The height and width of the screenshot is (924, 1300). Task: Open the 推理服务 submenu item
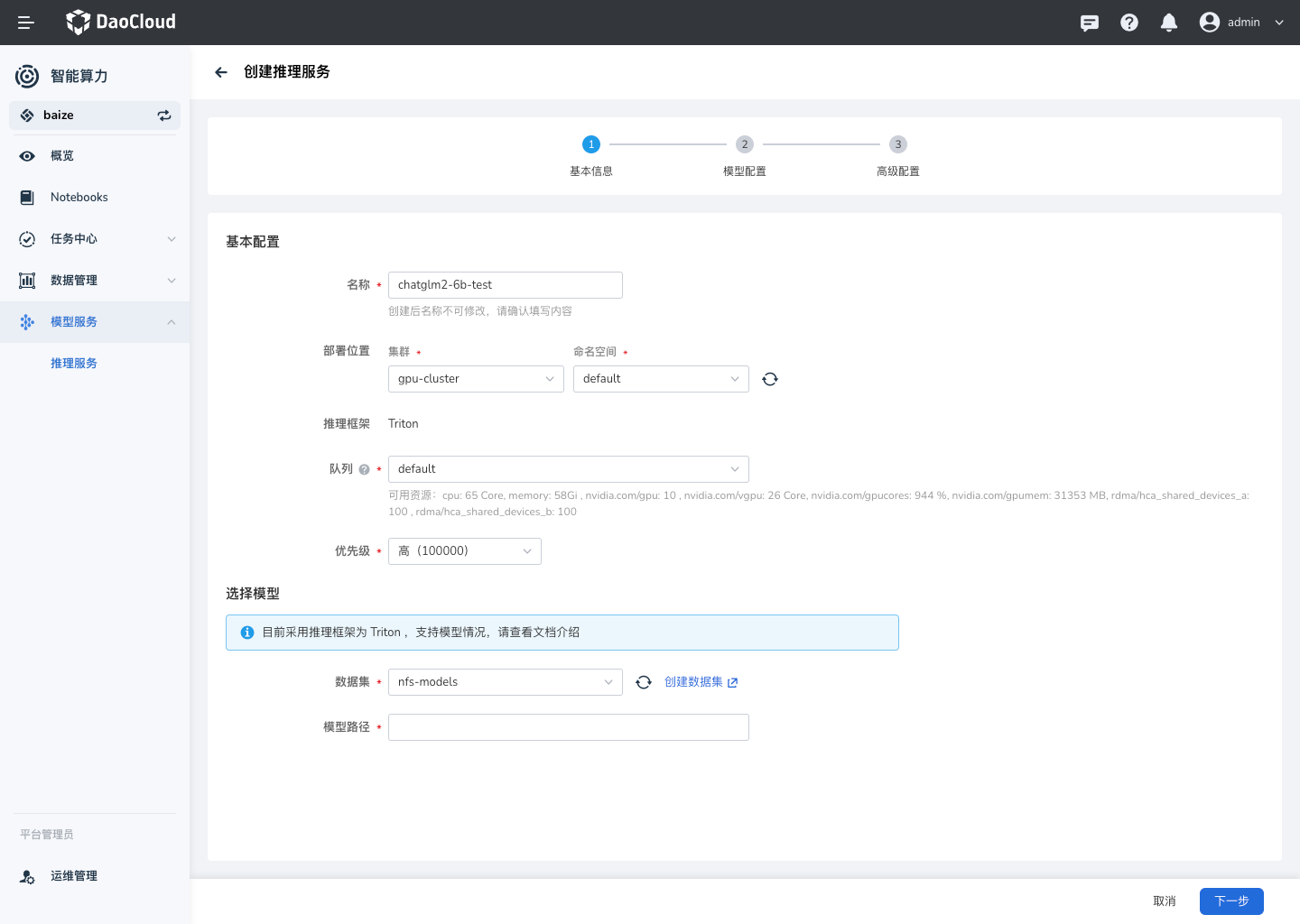pos(74,364)
